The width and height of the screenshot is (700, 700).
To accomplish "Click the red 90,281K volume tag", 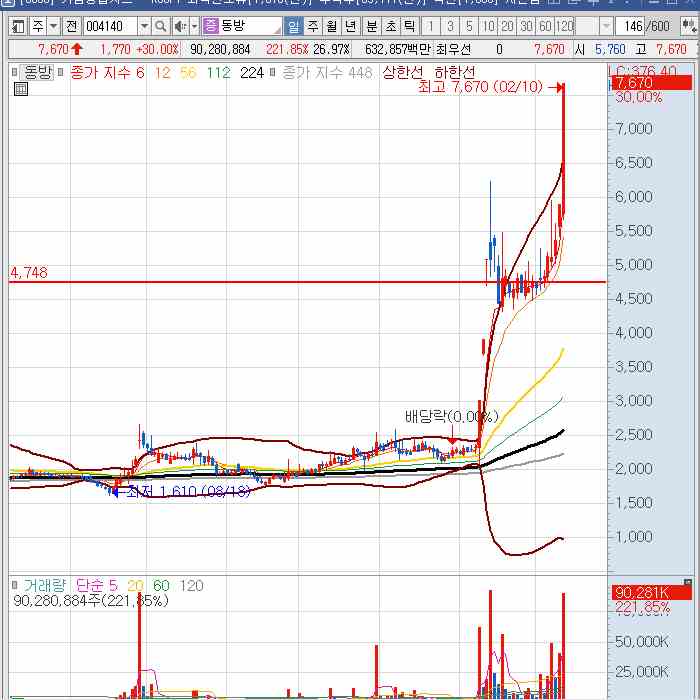I will (x=651, y=592).
